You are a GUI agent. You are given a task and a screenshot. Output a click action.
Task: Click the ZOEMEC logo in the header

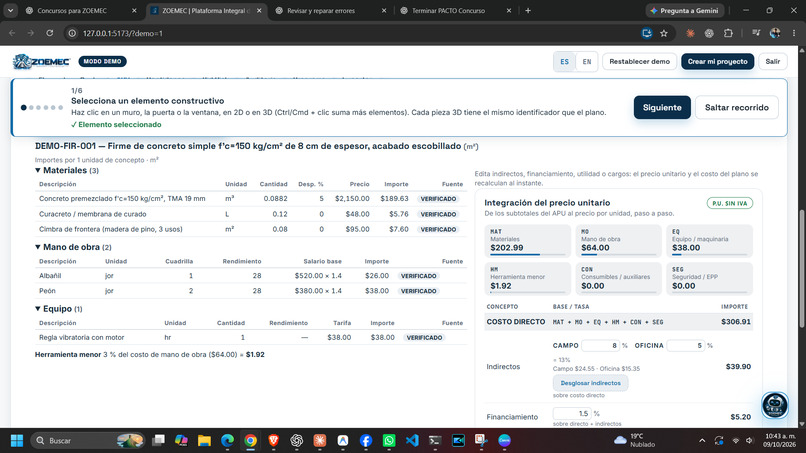pyautogui.click(x=41, y=61)
